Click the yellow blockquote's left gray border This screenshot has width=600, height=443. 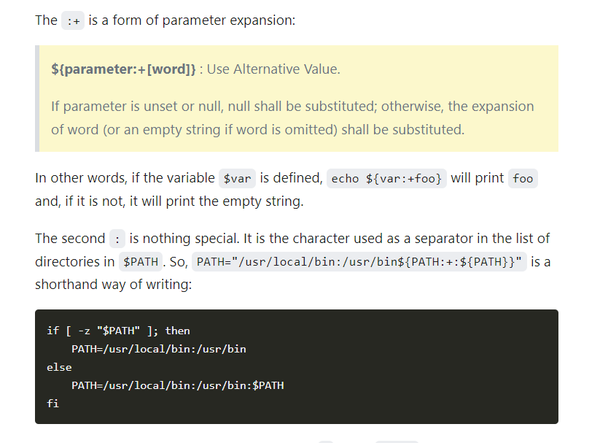tap(37, 98)
